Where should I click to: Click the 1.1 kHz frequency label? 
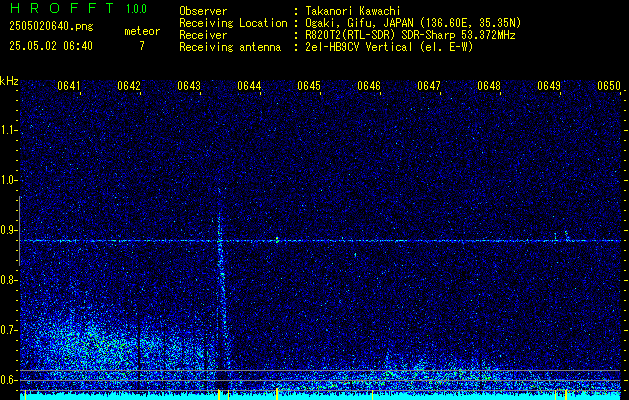[x=8, y=130]
